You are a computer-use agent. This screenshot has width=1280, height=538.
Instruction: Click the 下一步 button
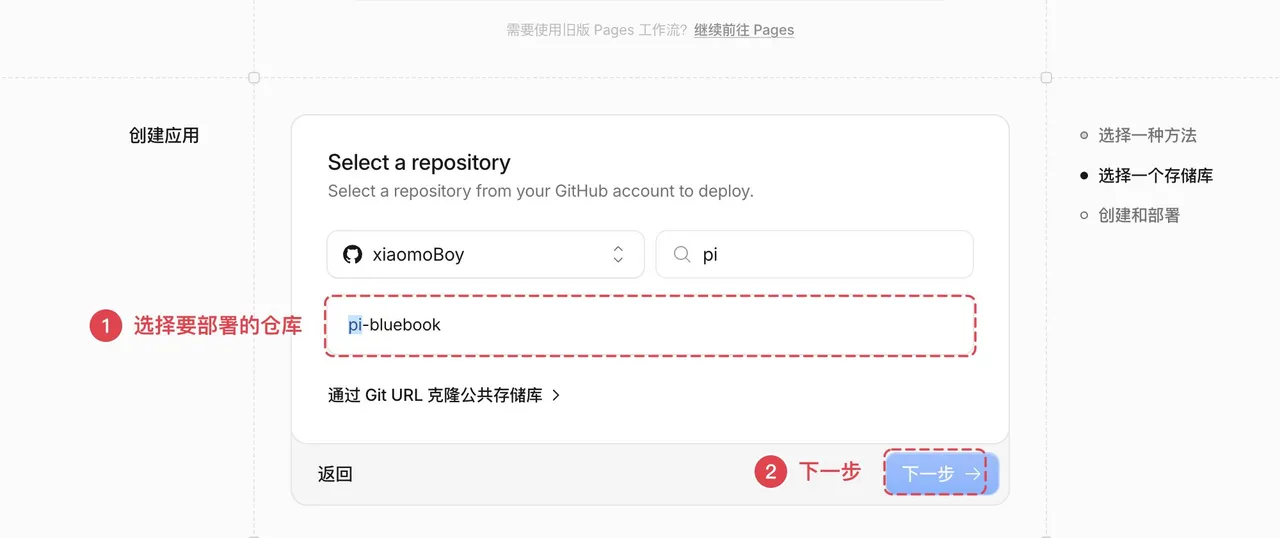941,474
